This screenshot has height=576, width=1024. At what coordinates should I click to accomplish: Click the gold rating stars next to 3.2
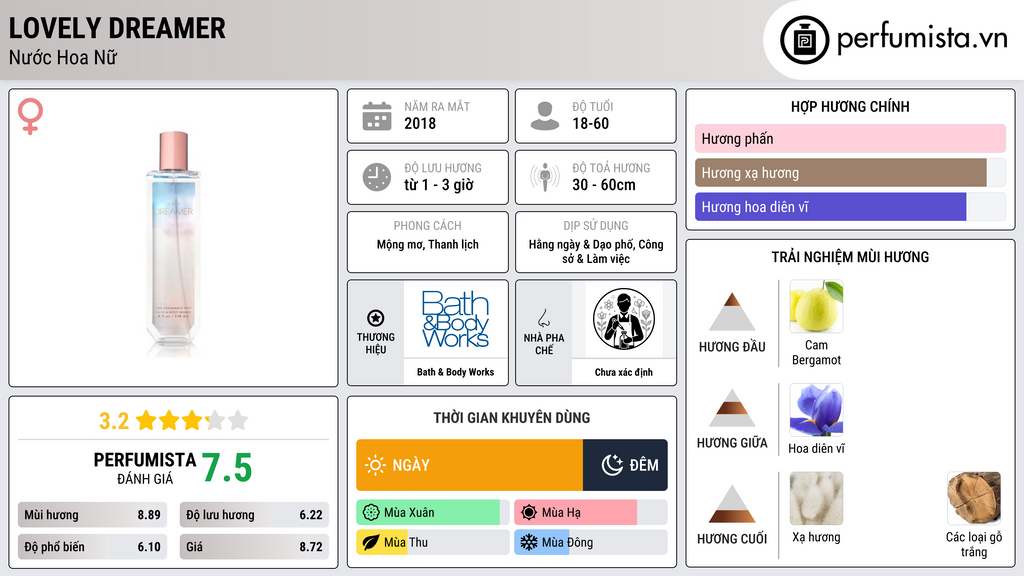[192, 421]
